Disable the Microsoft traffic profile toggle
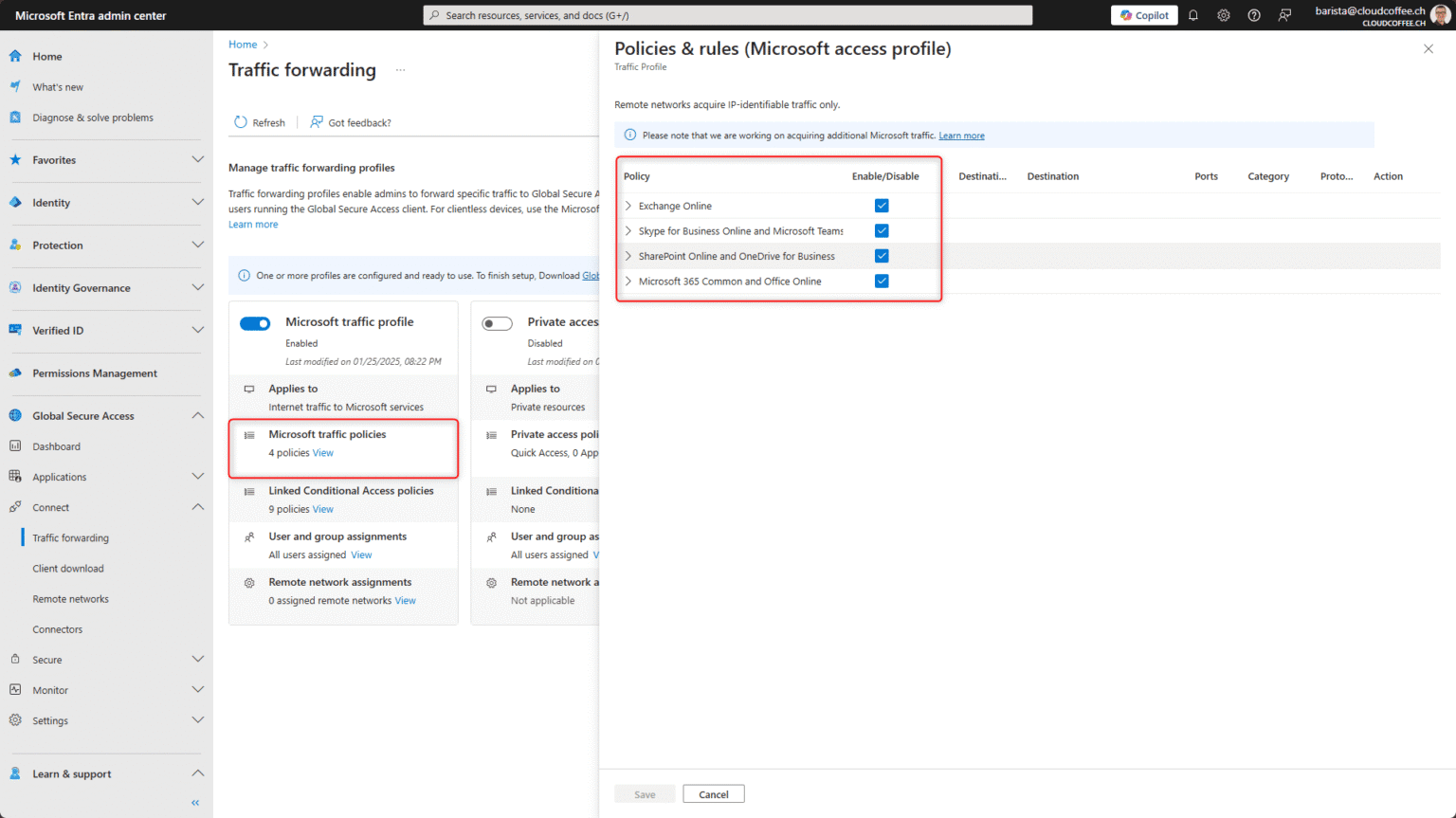This screenshot has width=1456, height=818. click(x=254, y=322)
